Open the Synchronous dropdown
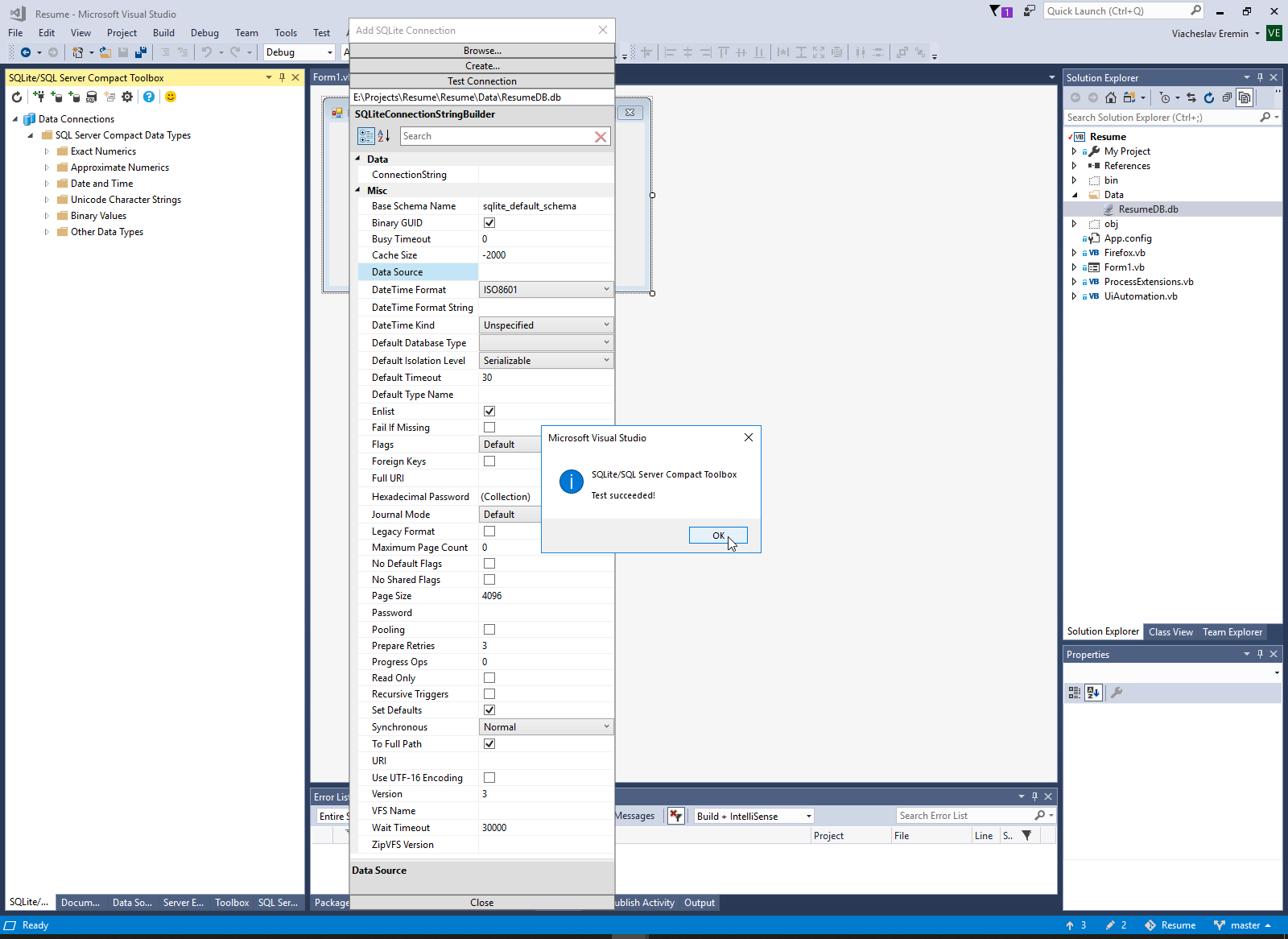This screenshot has width=1288, height=939. pyautogui.click(x=547, y=727)
